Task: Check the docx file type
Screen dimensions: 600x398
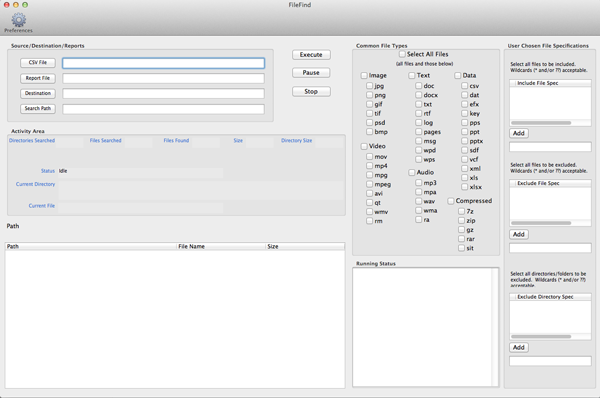Action: pyautogui.click(x=419, y=95)
